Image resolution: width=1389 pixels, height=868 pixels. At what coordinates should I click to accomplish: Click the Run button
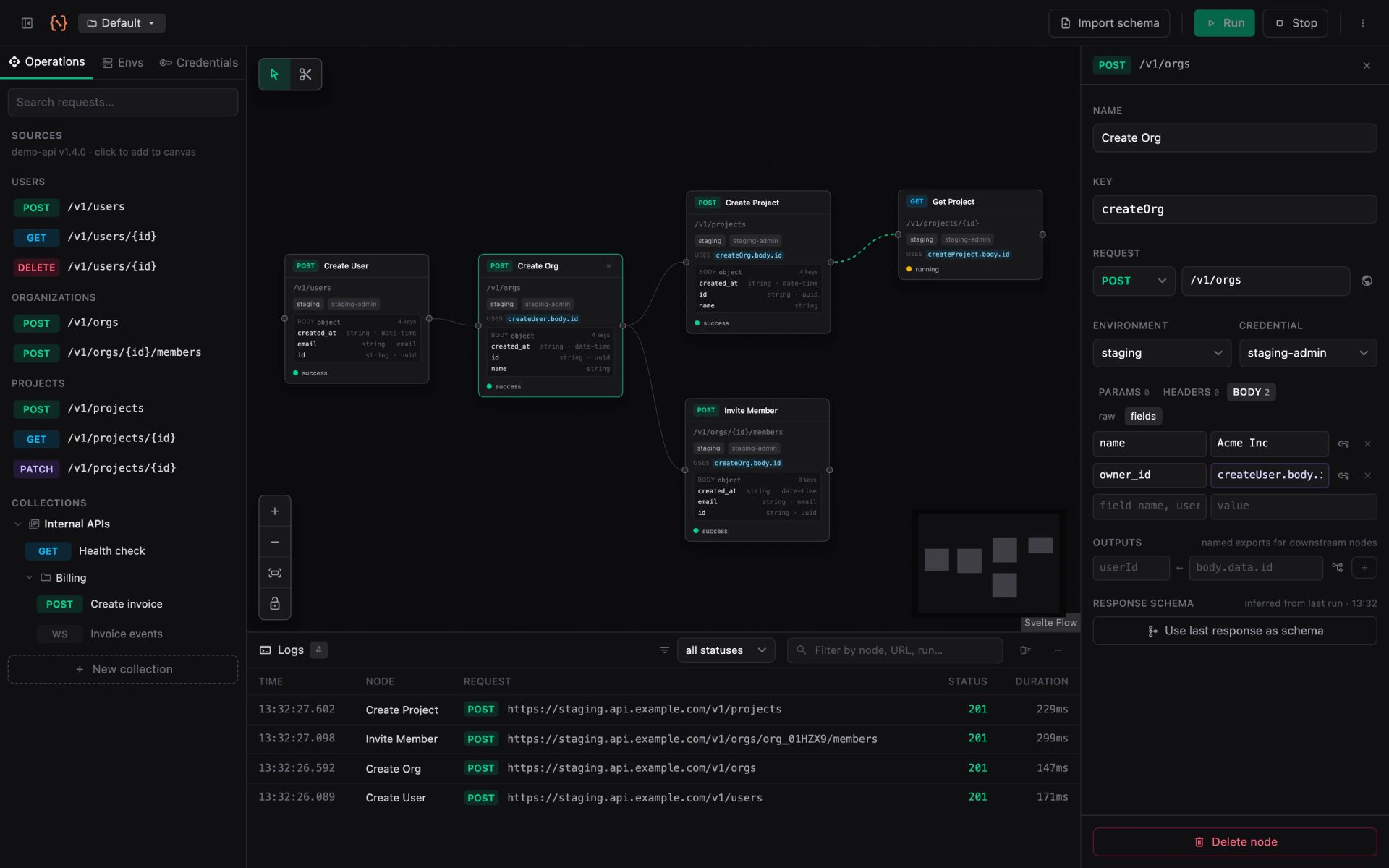pyautogui.click(x=1224, y=23)
